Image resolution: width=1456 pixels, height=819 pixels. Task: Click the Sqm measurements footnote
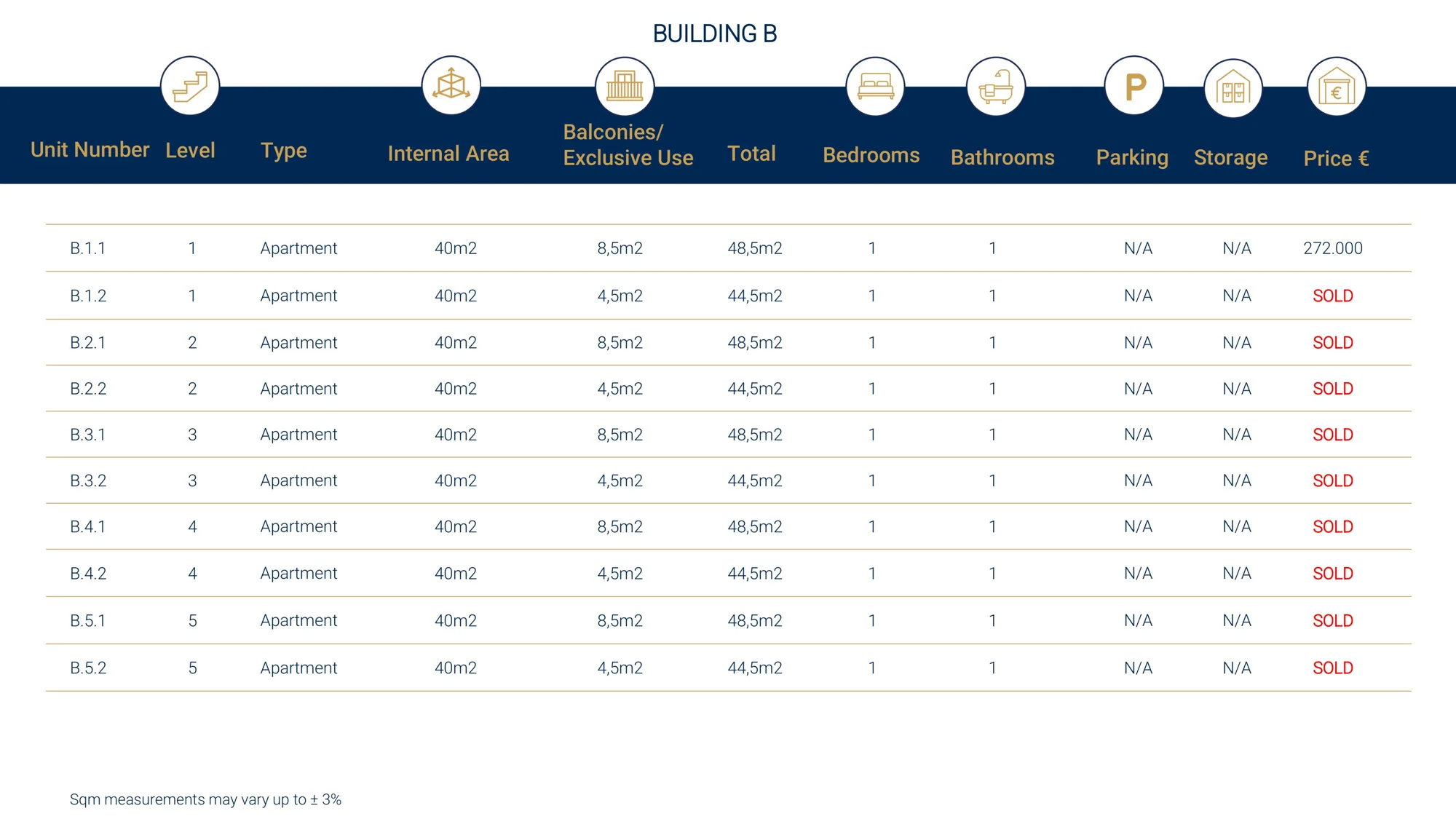point(205,799)
